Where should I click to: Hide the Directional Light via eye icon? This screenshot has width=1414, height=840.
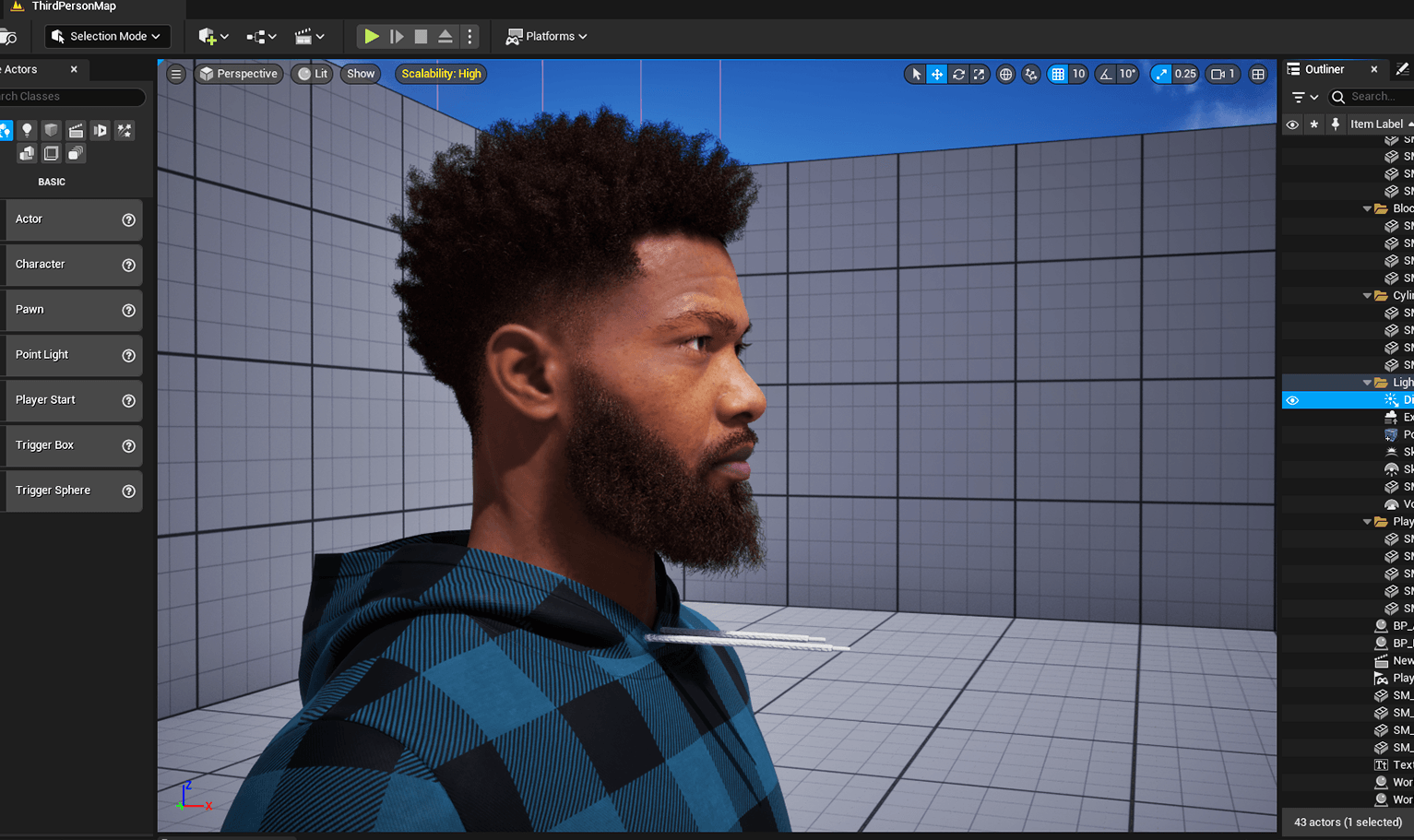(x=1291, y=400)
